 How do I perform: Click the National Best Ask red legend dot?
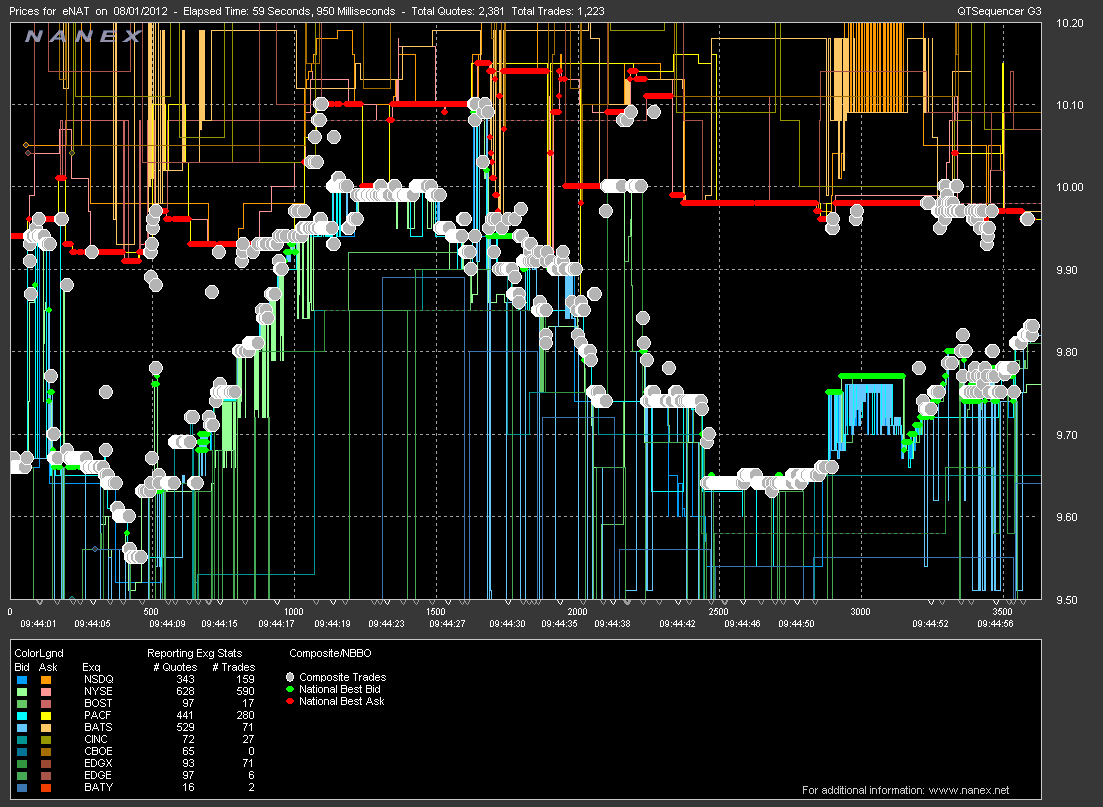(x=289, y=701)
